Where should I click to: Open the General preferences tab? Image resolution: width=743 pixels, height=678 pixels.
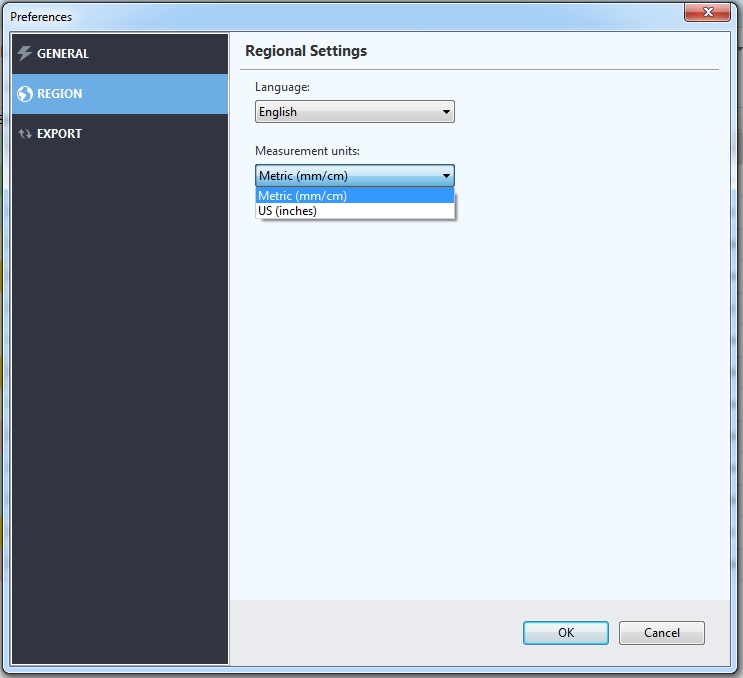63,54
